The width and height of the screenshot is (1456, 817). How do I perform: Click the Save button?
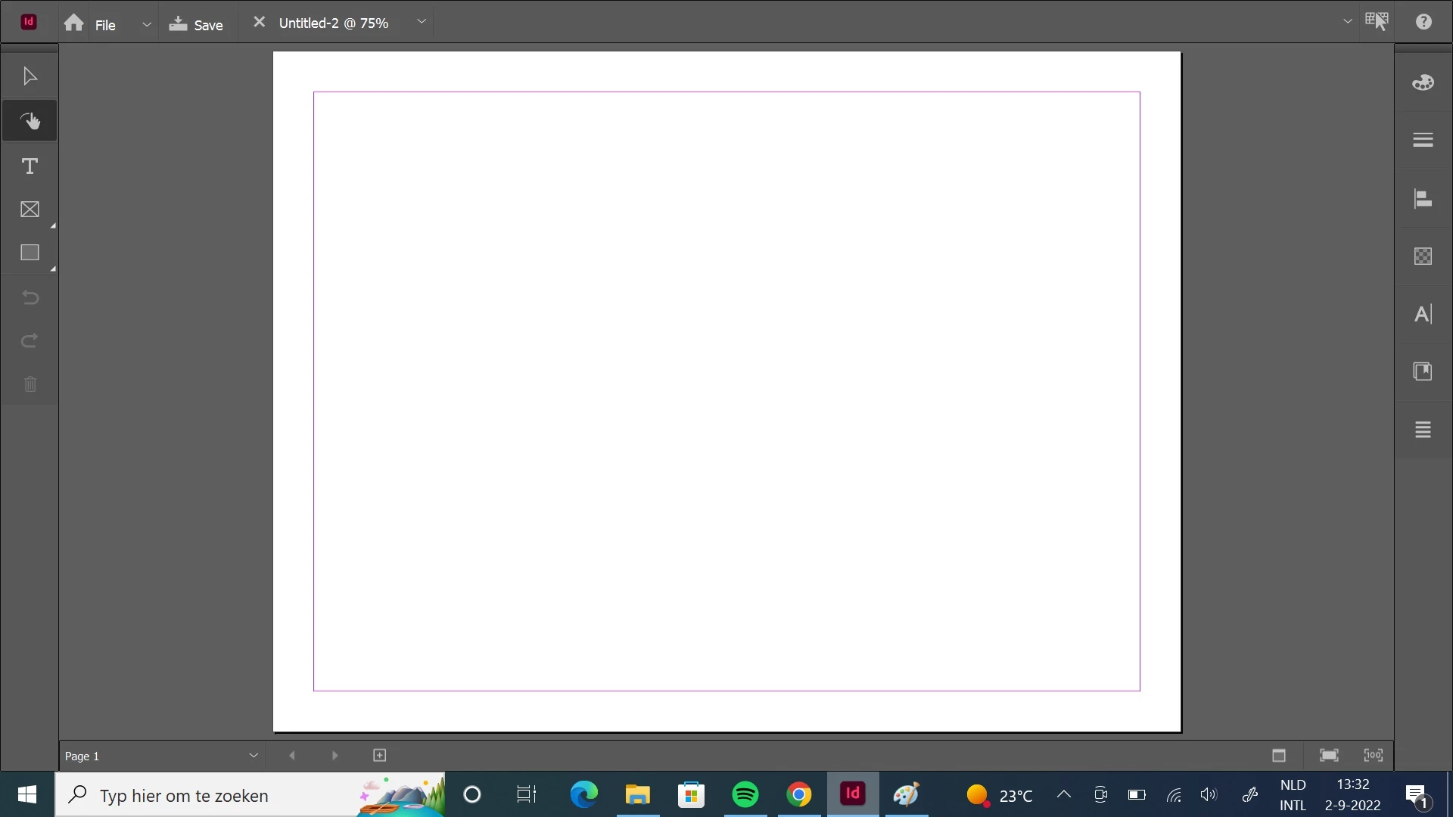(196, 24)
